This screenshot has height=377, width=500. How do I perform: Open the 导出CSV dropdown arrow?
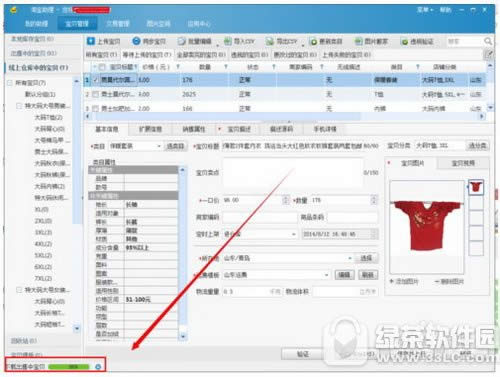303,44
